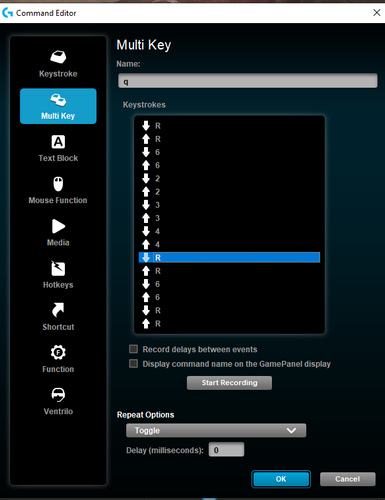The width and height of the screenshot is (385, 500).
Task: Enable Record delays between events
Action: tap(133, 349)
